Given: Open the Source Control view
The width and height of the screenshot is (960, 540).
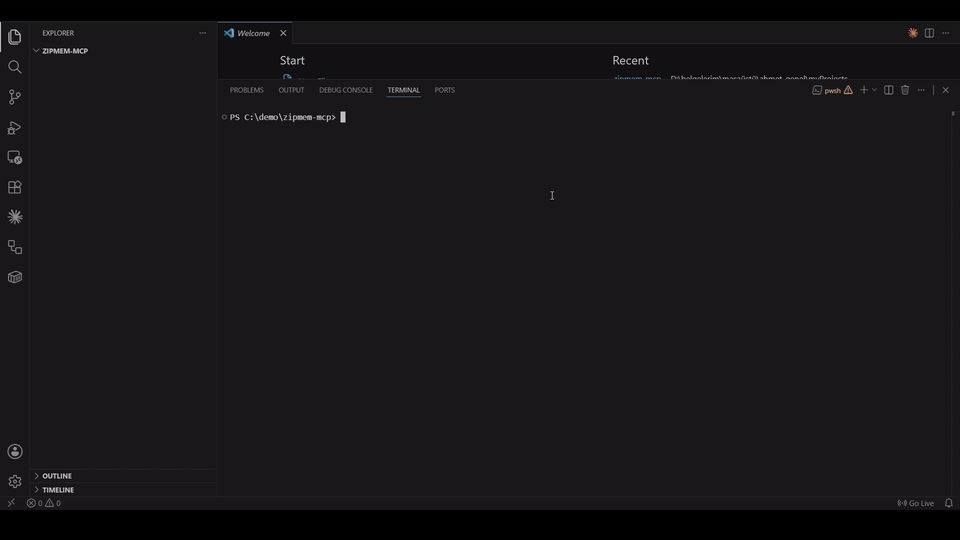Looking at the screenshot, I should click(15, 97).
